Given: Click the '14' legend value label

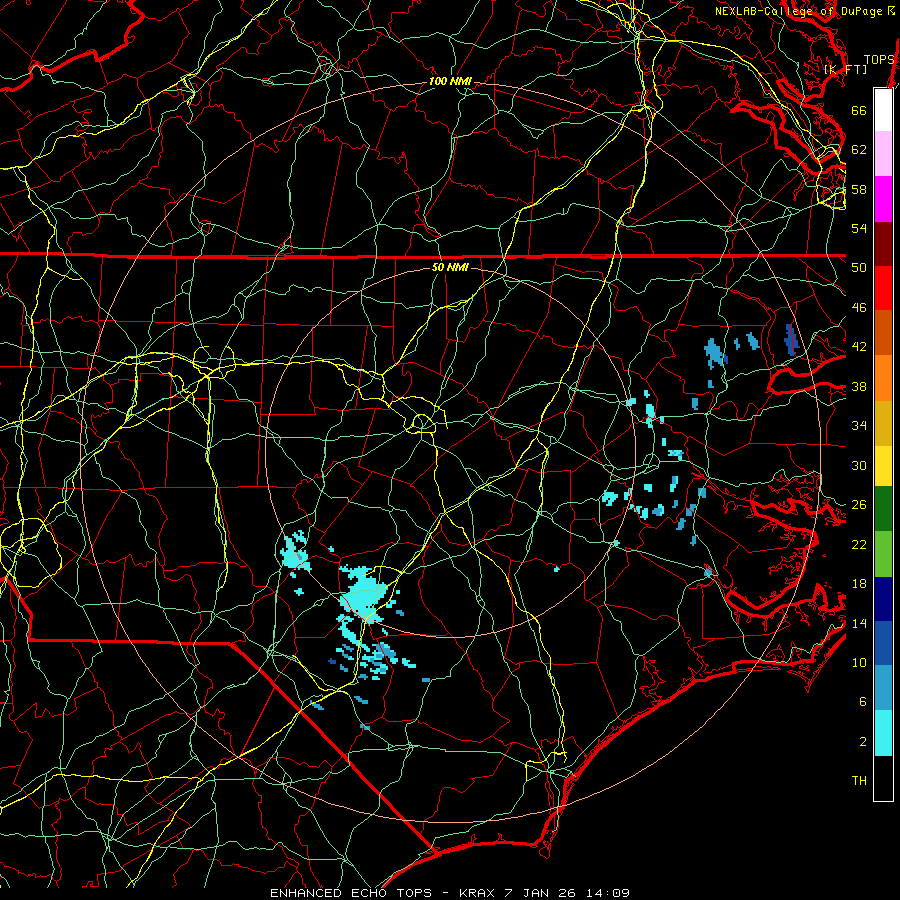Looking at the screenshot, I should click(859, 623).
